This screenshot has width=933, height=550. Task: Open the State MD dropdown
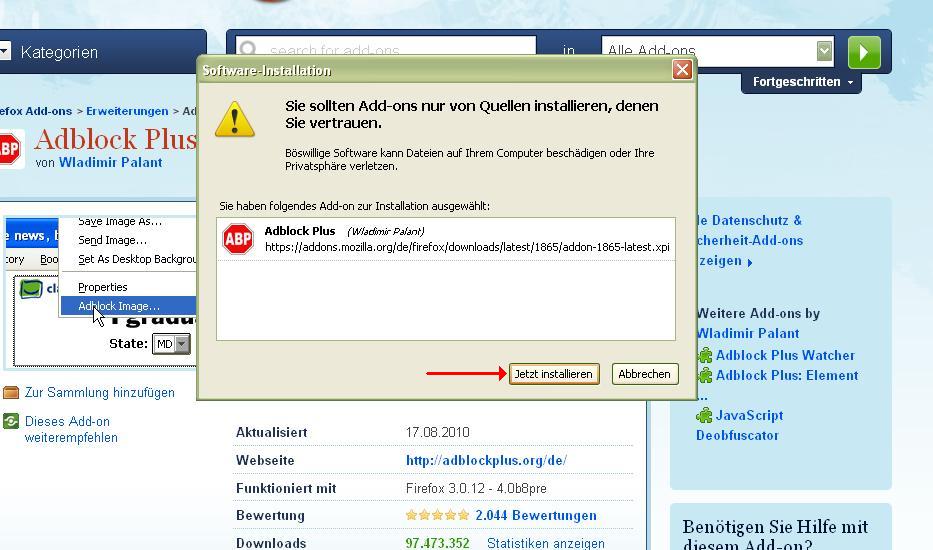click(x=171, y=343)
